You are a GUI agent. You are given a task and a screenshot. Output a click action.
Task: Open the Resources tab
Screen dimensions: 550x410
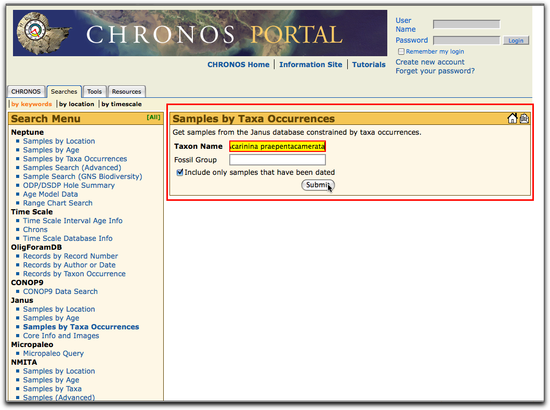click(x=126, y=92)
